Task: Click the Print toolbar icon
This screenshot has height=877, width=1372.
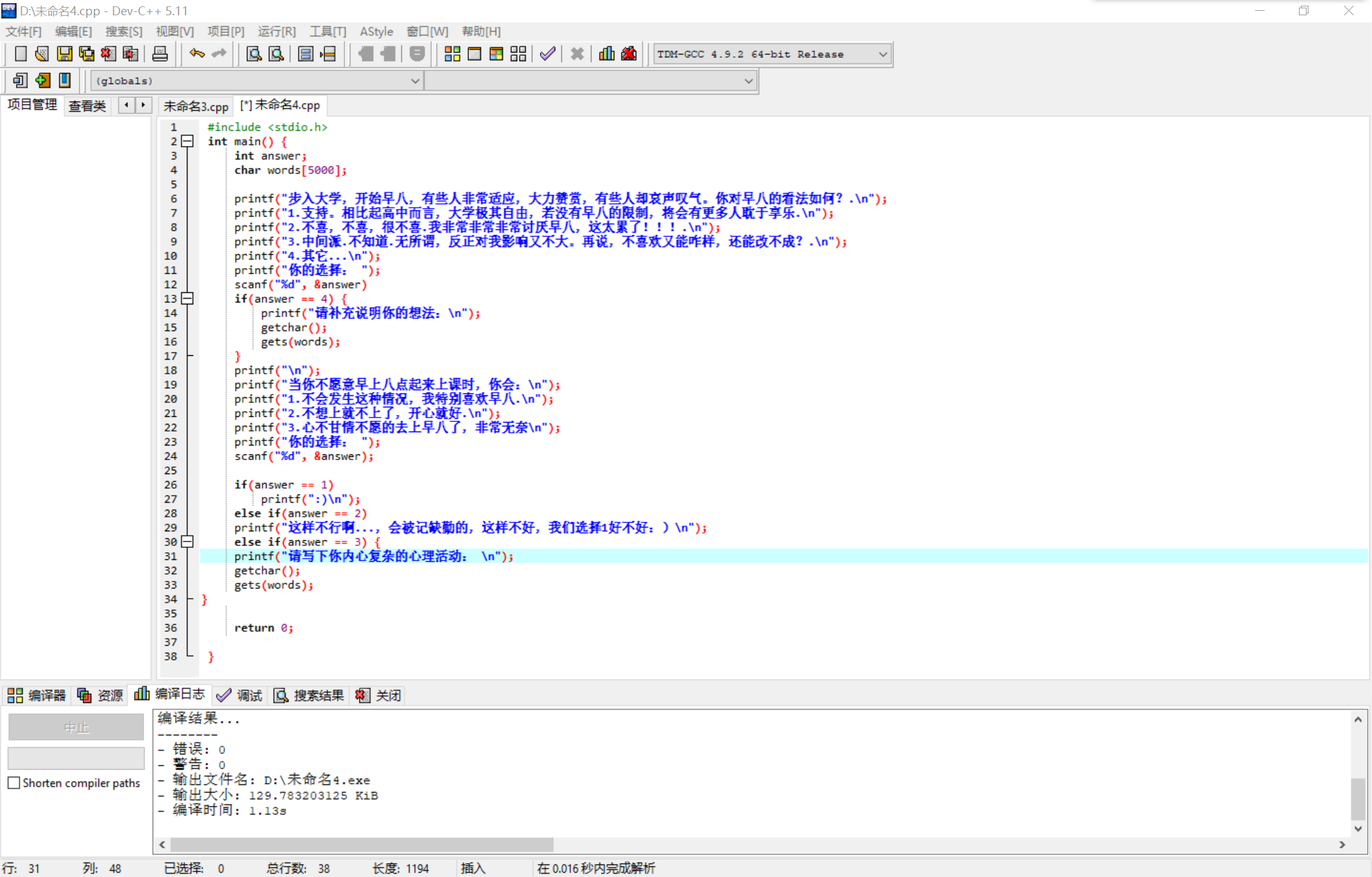Action: pos(160,54)
